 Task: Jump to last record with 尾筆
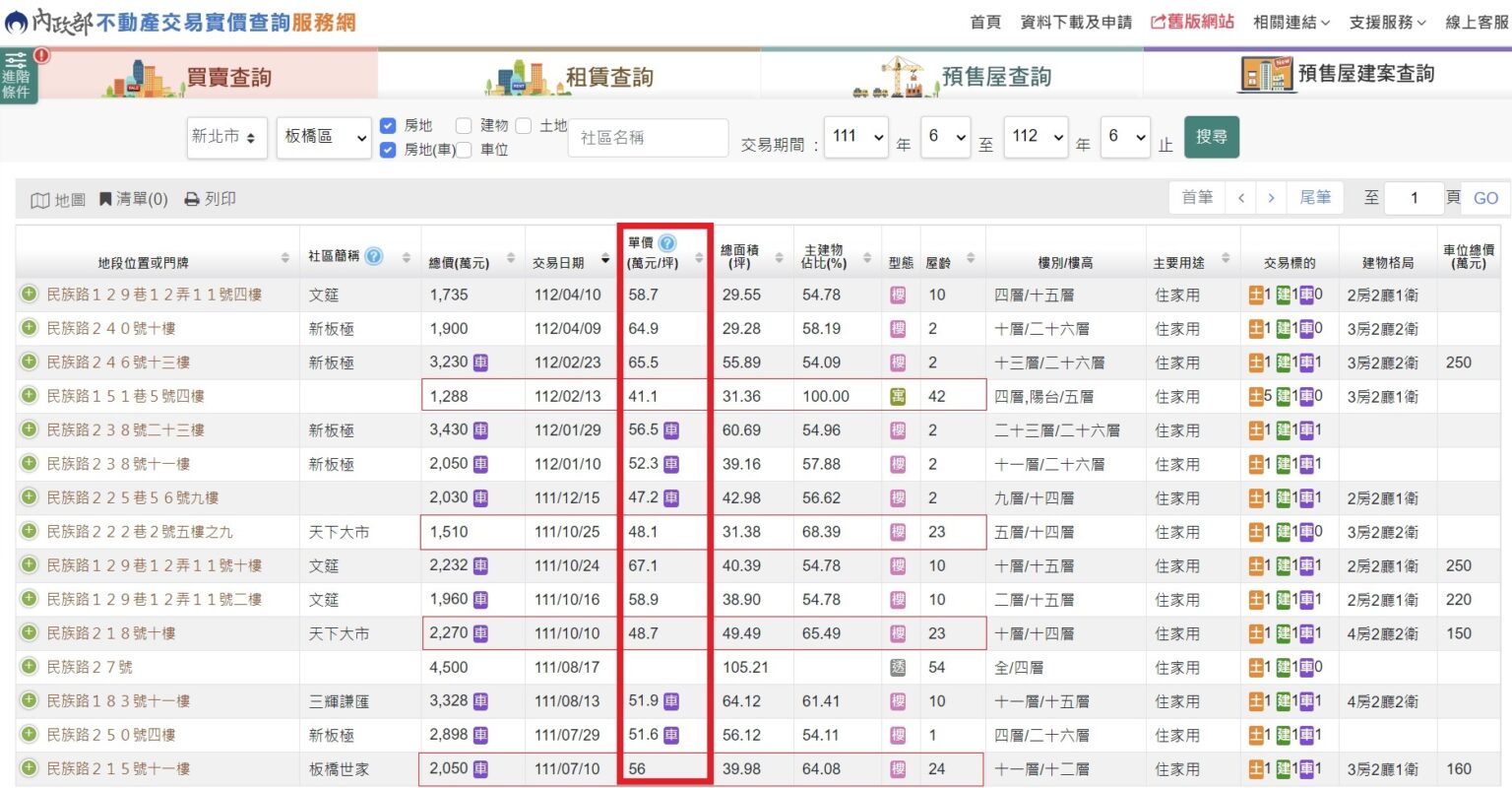coord(1315,198)
